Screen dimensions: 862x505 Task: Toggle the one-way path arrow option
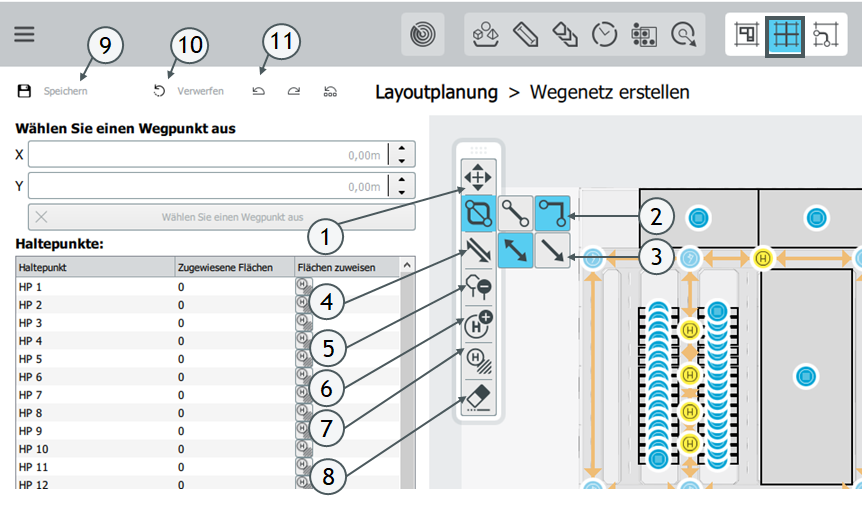pyautogui.click(x=553, y=251)
